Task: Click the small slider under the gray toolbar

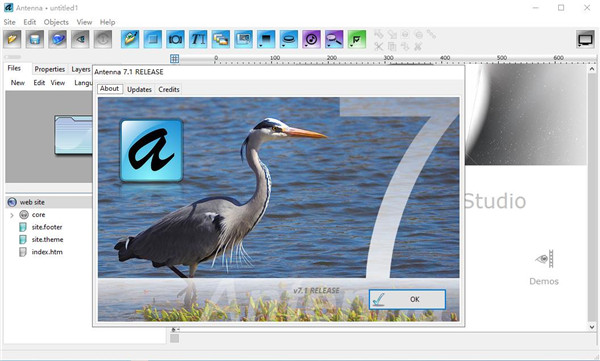Action: [x=13, y=57]
